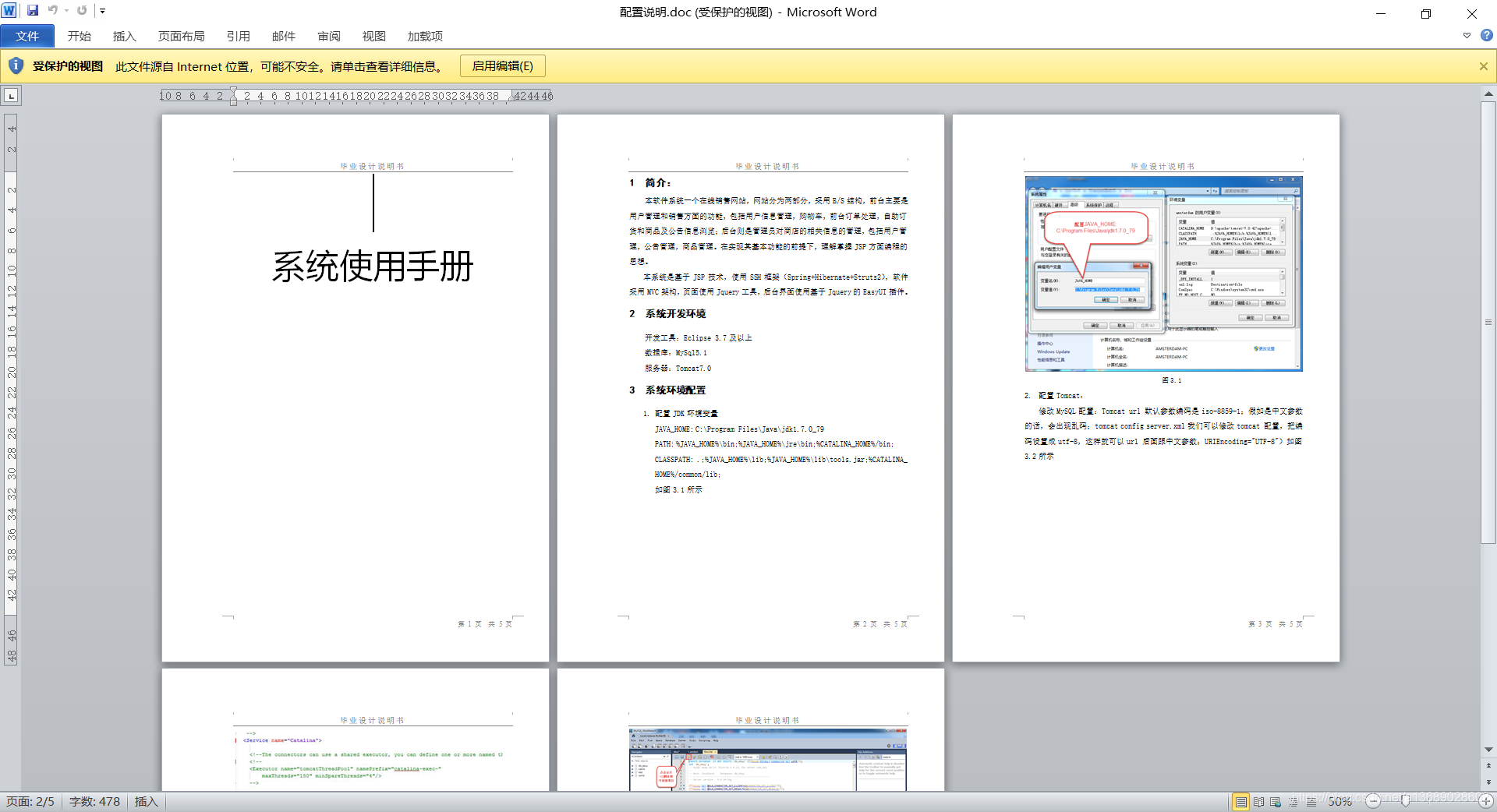Click the 系统环境配置 heading on page 2
The height and width of the screenshot is (812, 1497).
coord(675,390)
